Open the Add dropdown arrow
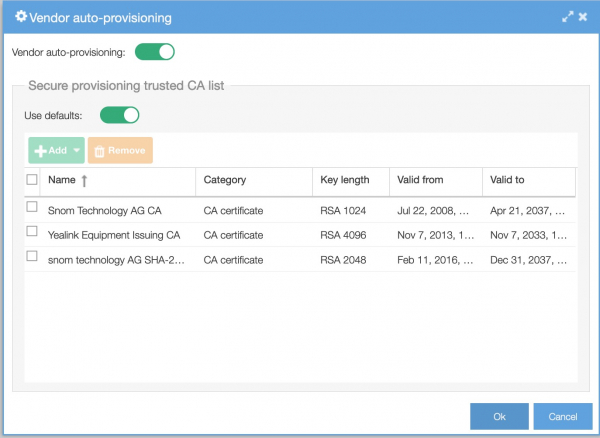Viewport: 600px width, 438px height. (77, 150)
